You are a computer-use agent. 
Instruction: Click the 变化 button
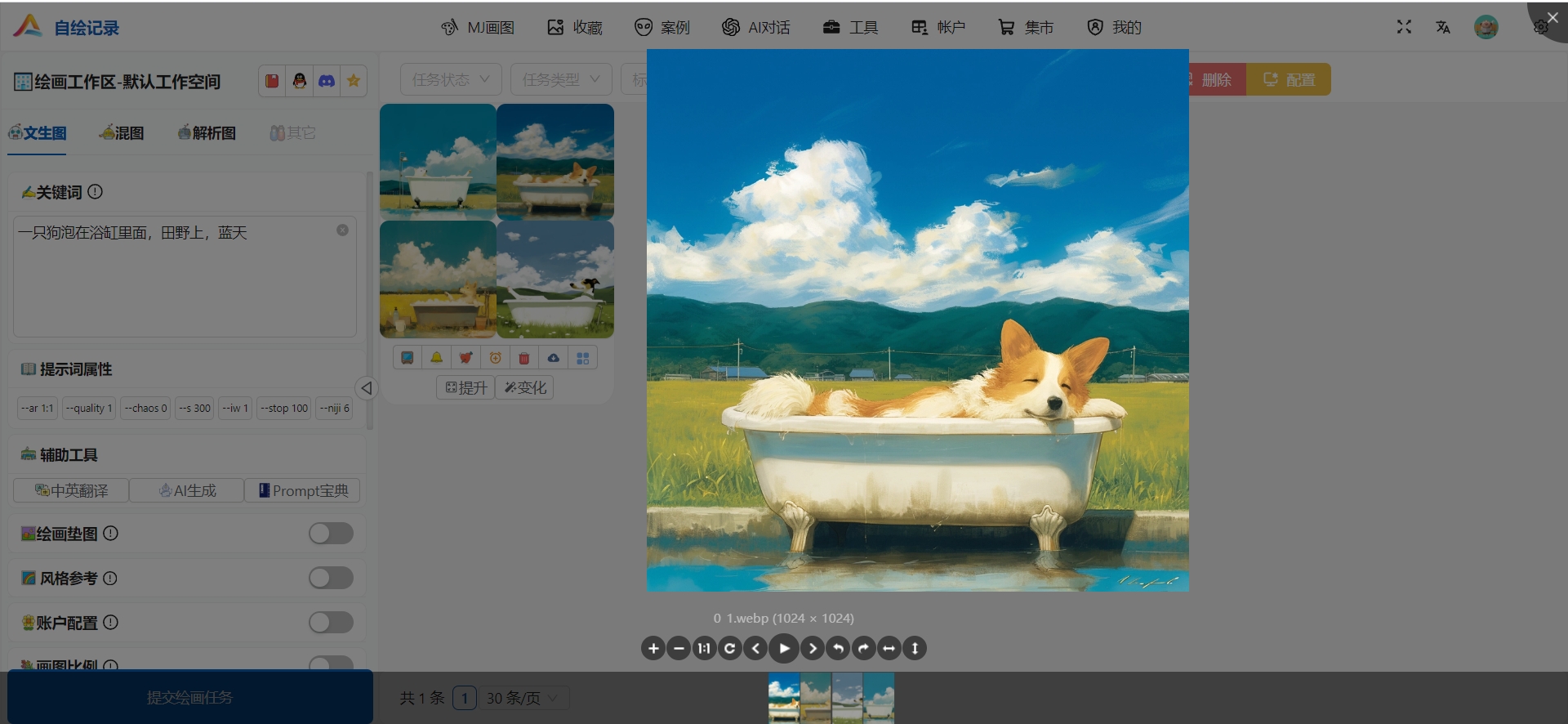click(x=524, y=387)
